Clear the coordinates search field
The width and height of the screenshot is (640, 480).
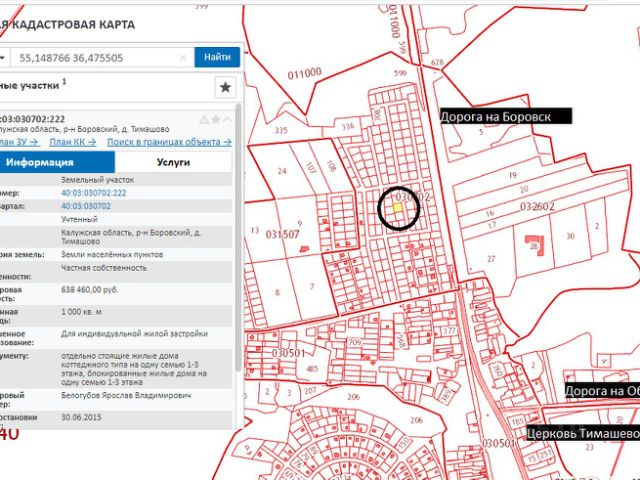point(183,58)
